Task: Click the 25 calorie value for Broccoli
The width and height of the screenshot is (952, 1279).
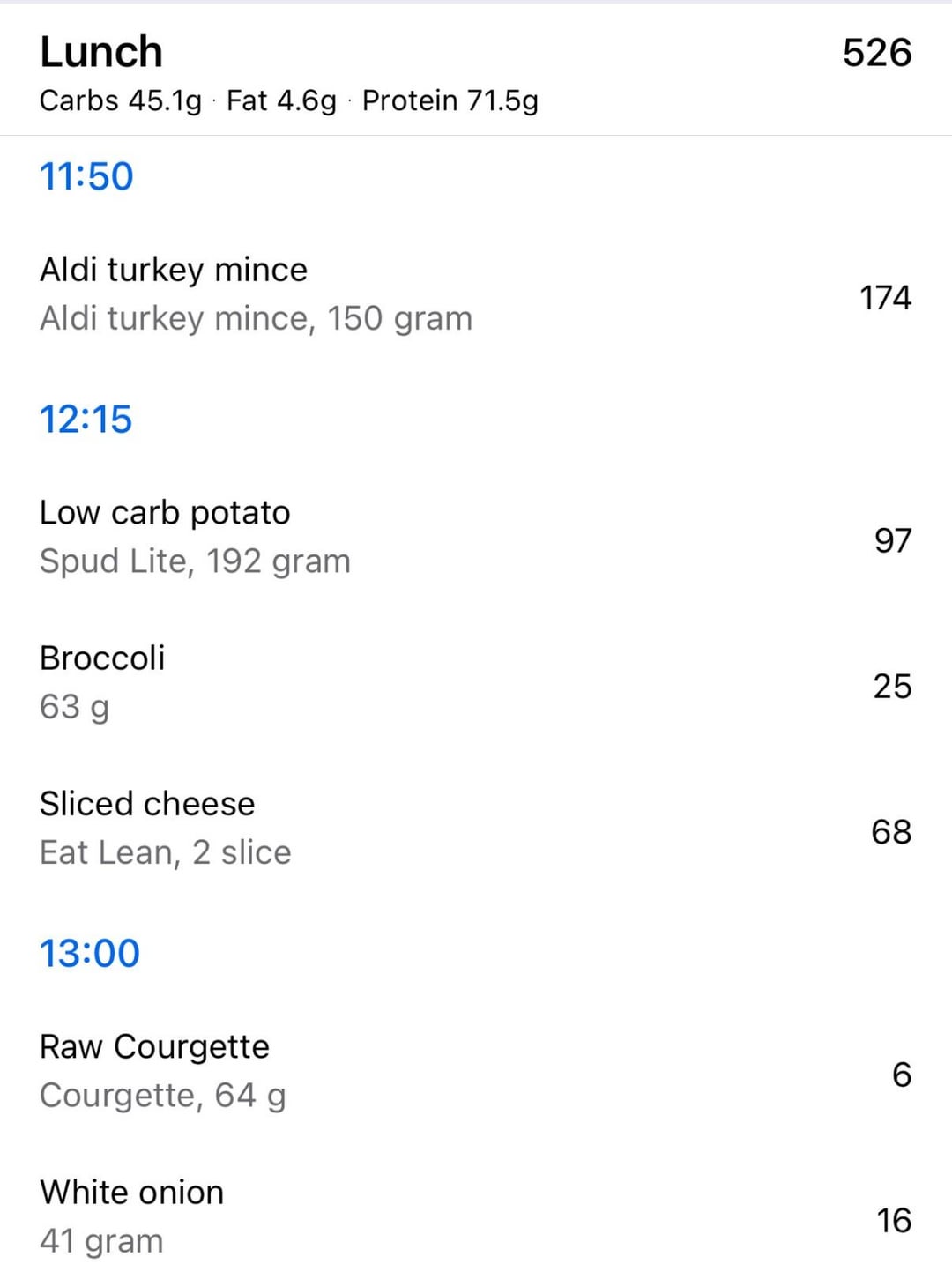Action: pyautogui.click(x=892, y=686)
